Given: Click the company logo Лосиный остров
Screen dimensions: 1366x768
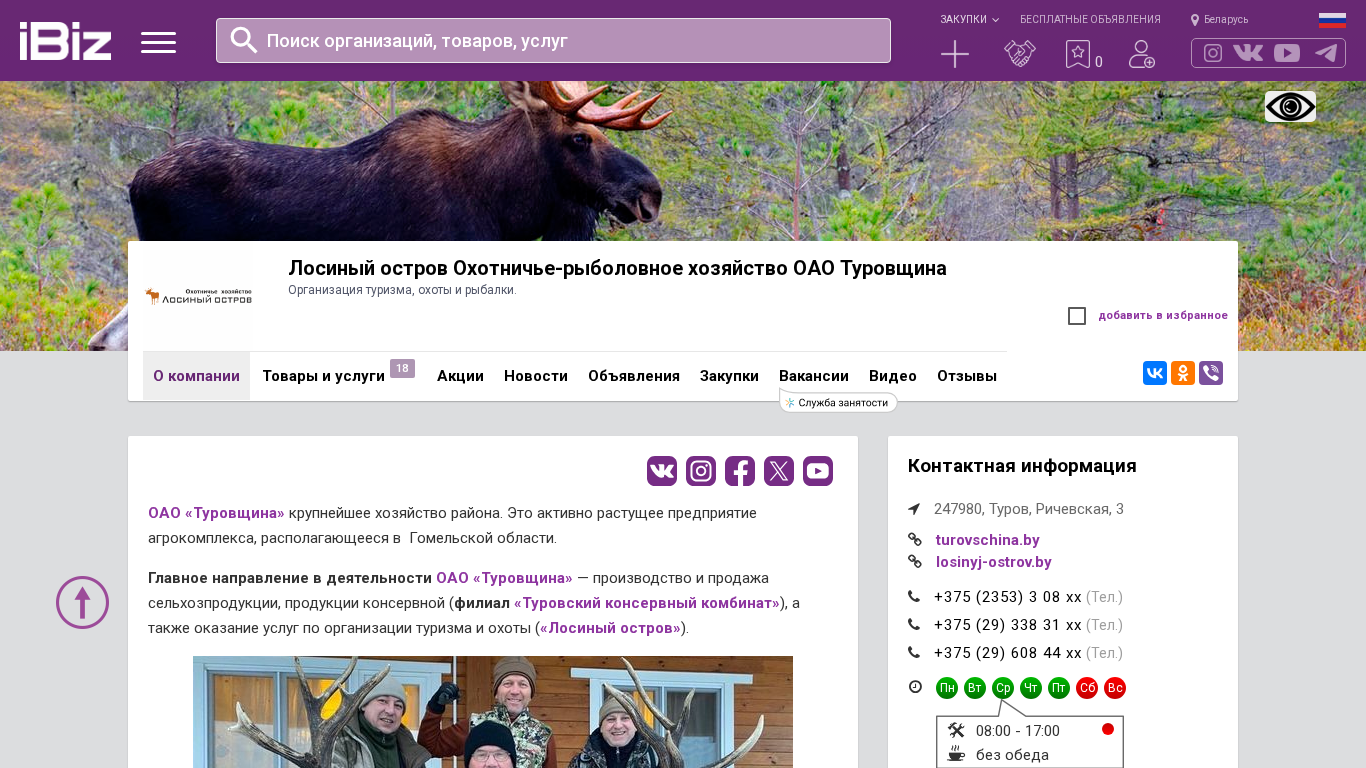Looking at the screenshot, I should click(198, 296).
